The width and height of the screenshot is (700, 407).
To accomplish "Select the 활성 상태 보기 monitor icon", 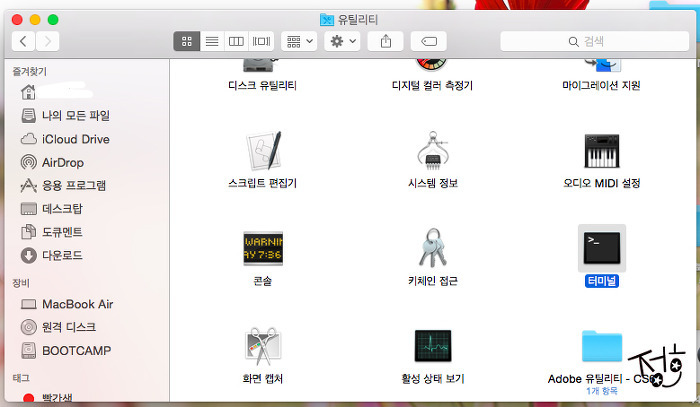I will click(x=433, y=346).
